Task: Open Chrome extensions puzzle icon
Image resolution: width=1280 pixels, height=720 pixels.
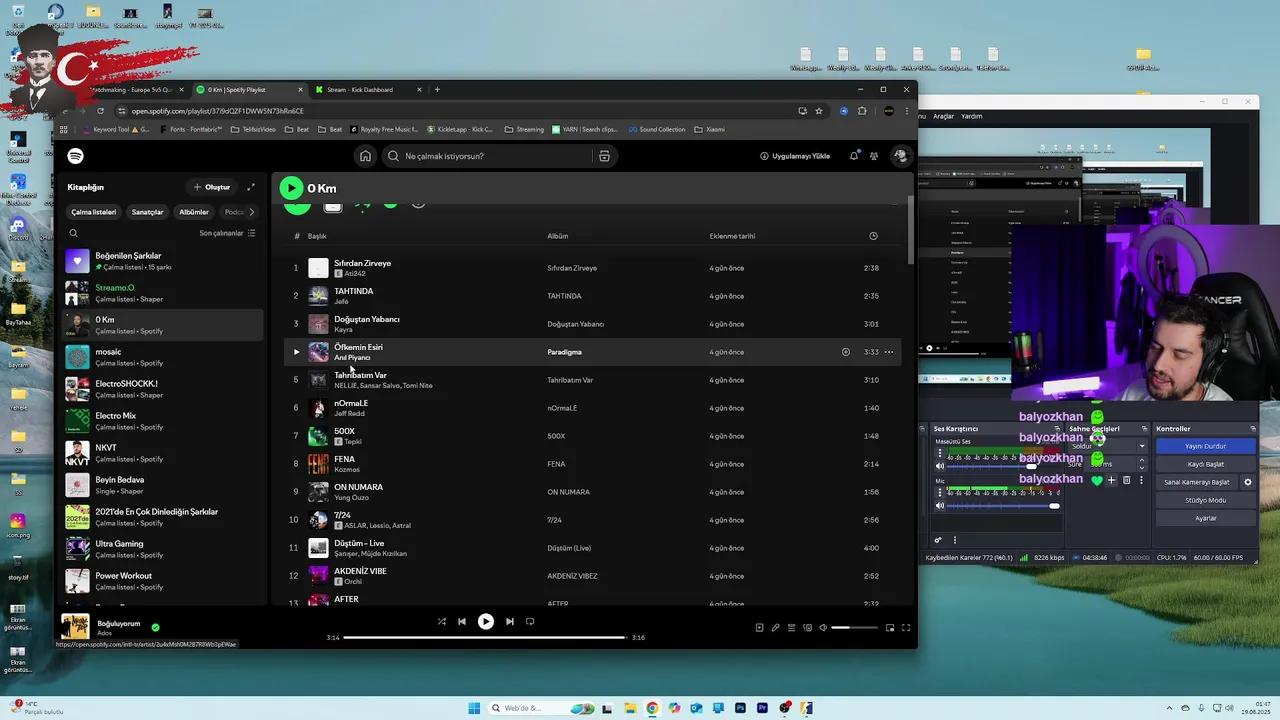Action: (862, 111)
